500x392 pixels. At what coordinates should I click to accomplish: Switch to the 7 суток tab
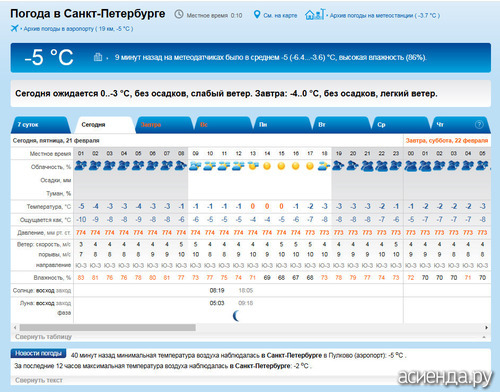click(x=41, y=125)
